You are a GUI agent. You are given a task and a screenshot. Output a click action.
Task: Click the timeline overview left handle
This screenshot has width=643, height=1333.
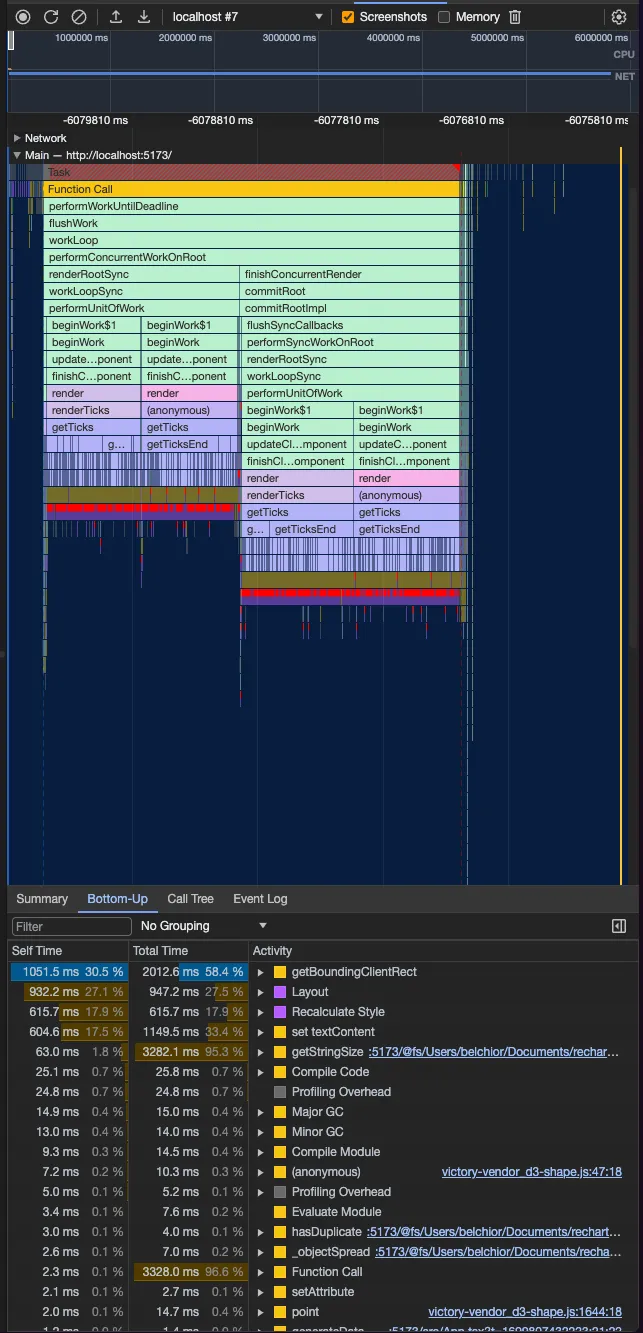[x=11, y=41]
